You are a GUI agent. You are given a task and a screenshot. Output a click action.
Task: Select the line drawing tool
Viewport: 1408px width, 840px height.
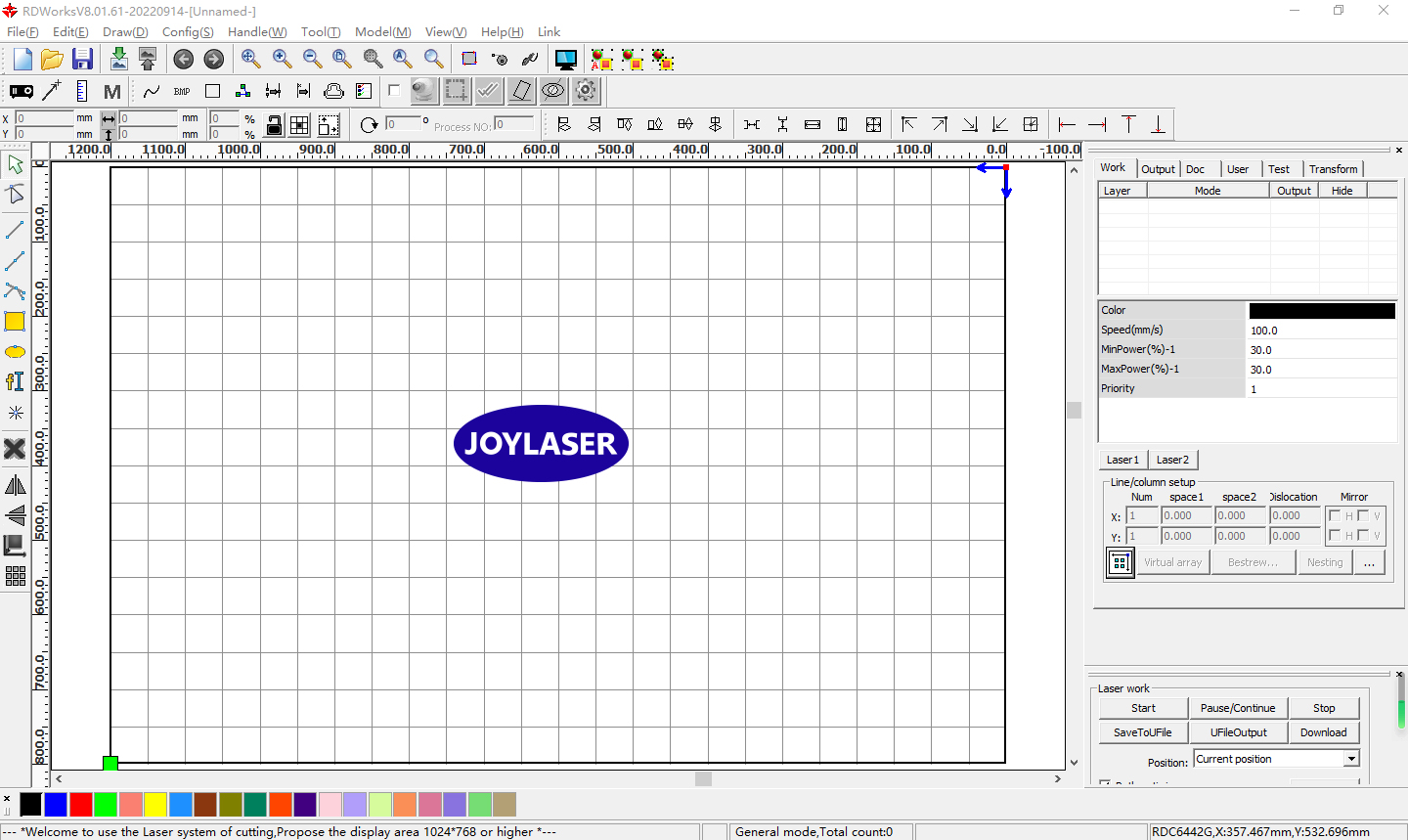[15, 230]
